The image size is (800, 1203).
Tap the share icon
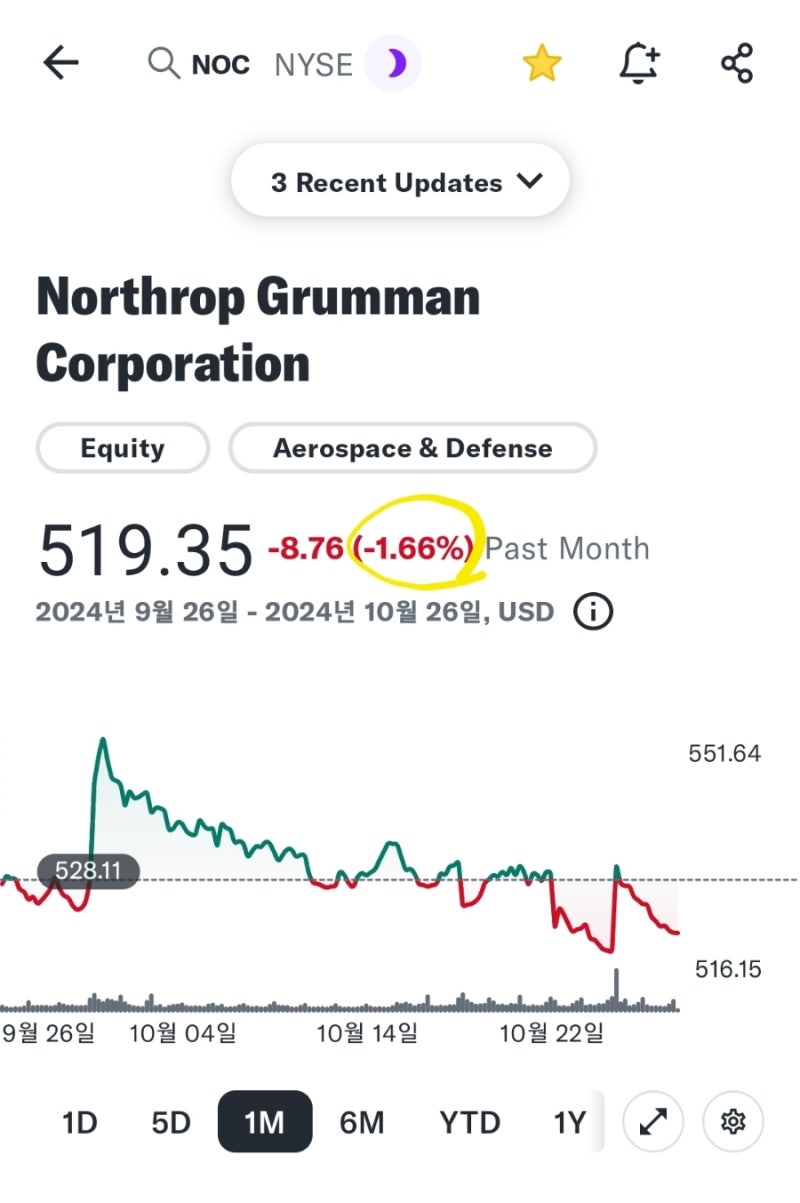(x=737, y=64)
